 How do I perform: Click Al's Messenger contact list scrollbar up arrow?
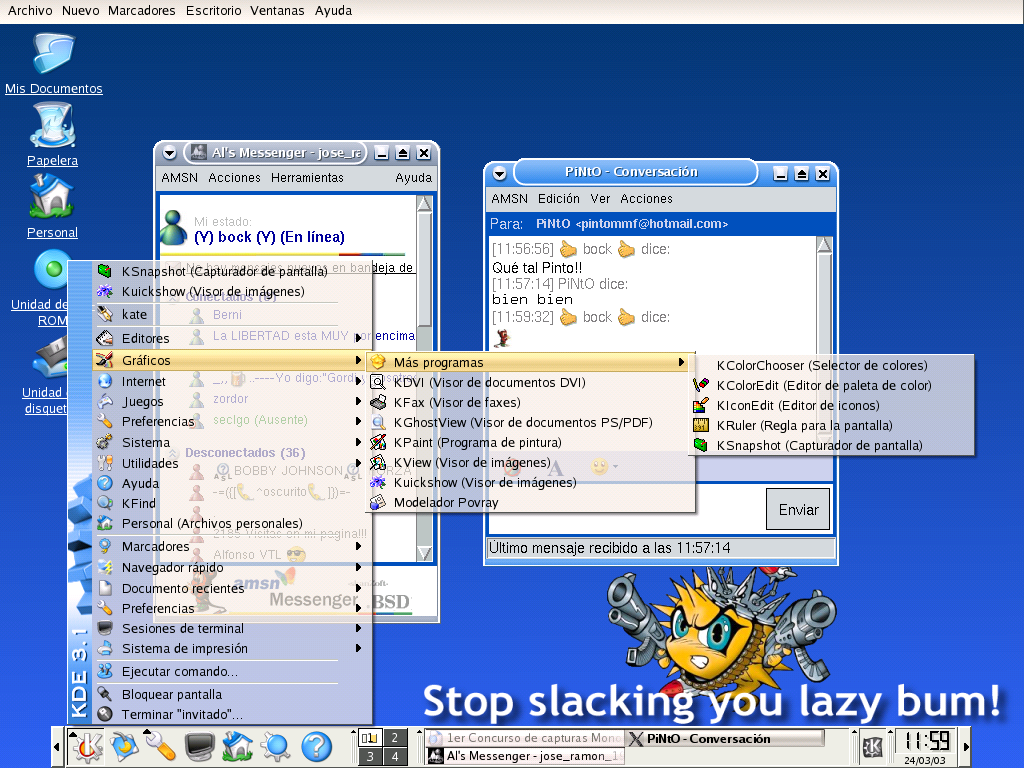424,204
